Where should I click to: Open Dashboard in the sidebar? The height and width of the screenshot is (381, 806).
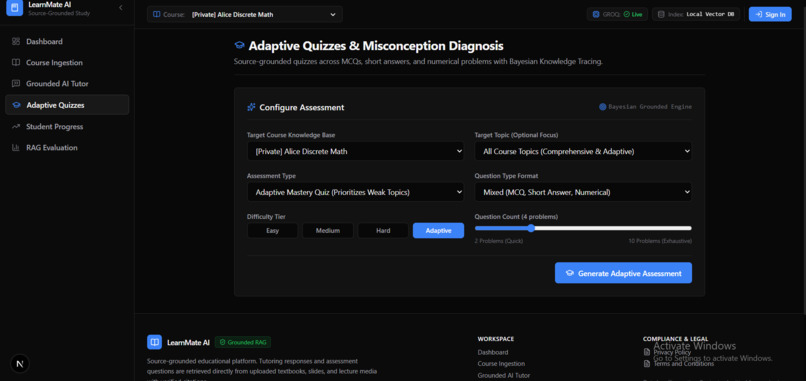(x=67, y=42)
